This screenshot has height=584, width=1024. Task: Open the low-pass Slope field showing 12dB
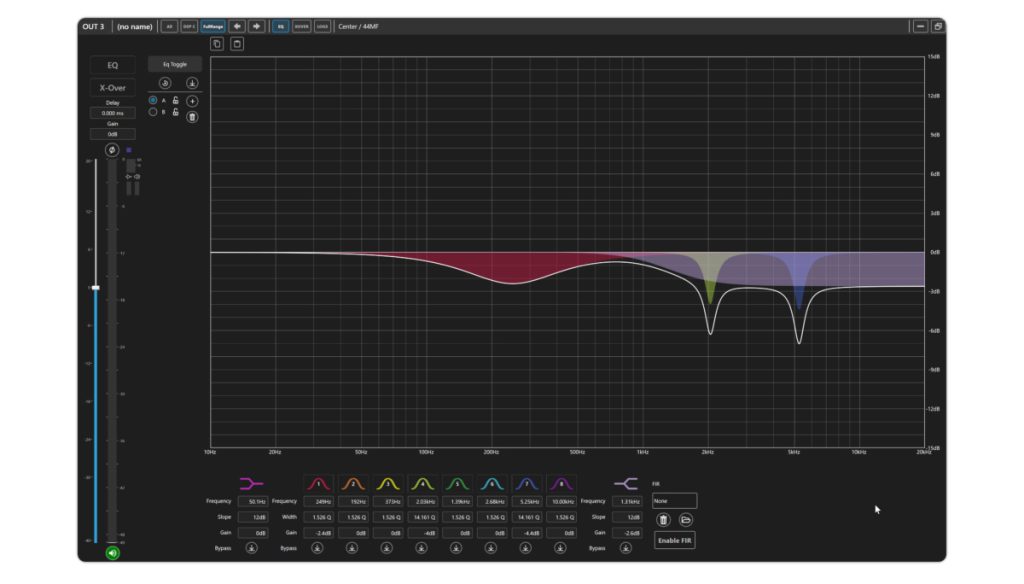627,517
